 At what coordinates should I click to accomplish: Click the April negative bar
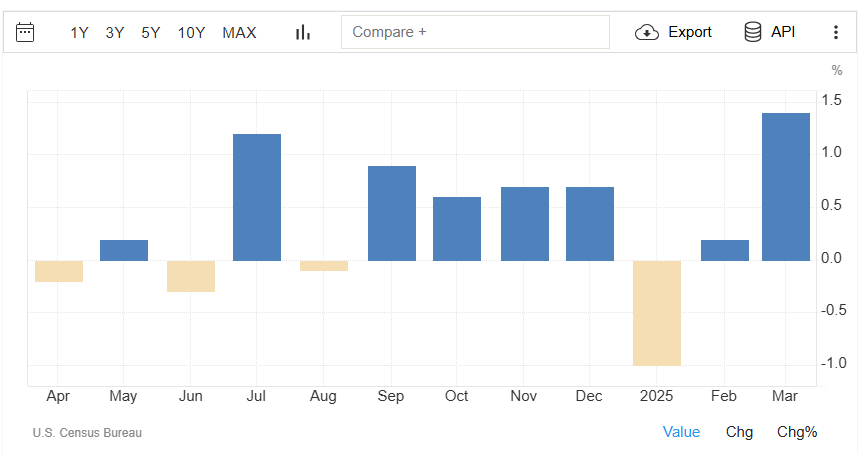click(59, 271)
